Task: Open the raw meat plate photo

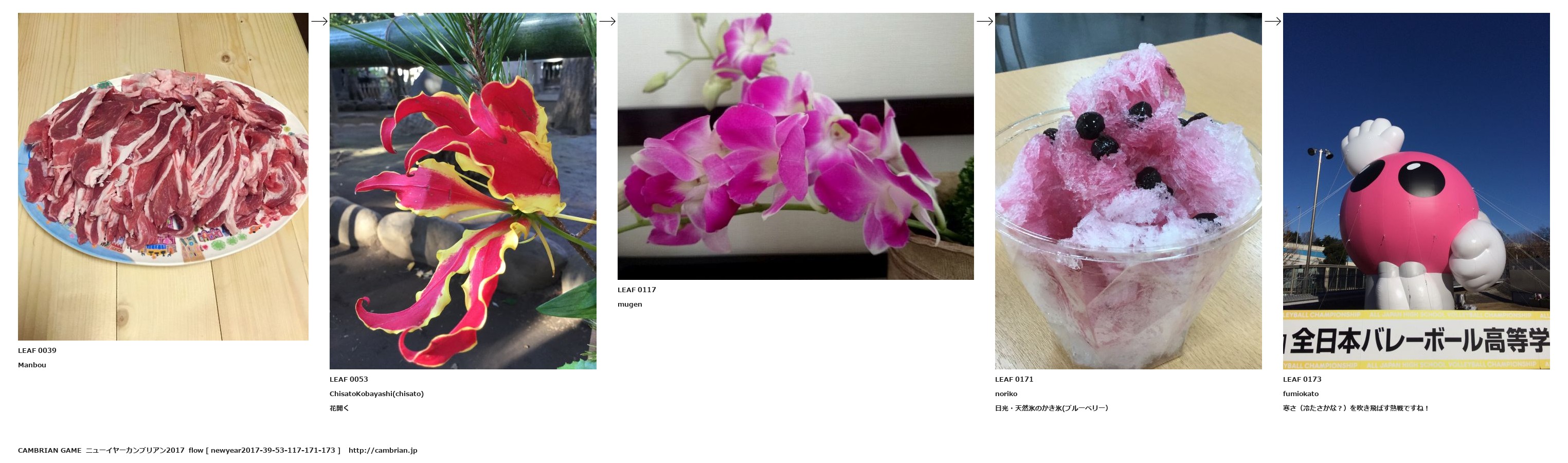Action: coord(163,176)
